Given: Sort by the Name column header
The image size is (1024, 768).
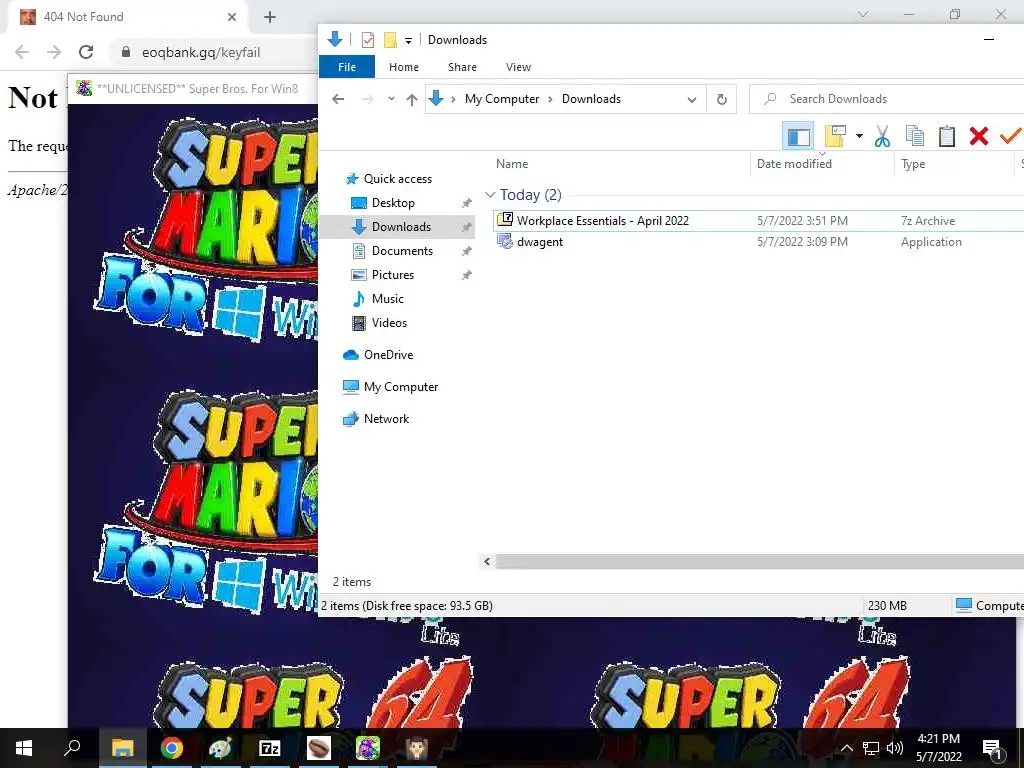Looking at the screenshot, I should [512, 164].
